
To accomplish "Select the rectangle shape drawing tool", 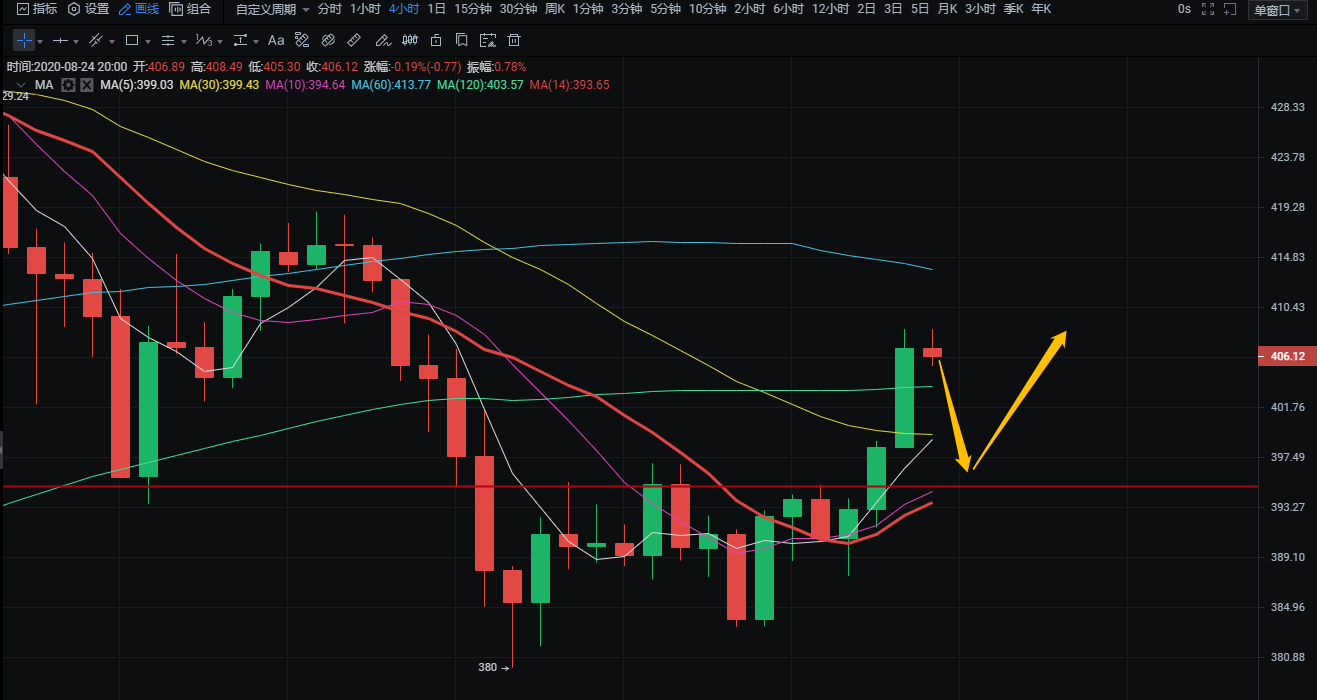I will (132, 41).
